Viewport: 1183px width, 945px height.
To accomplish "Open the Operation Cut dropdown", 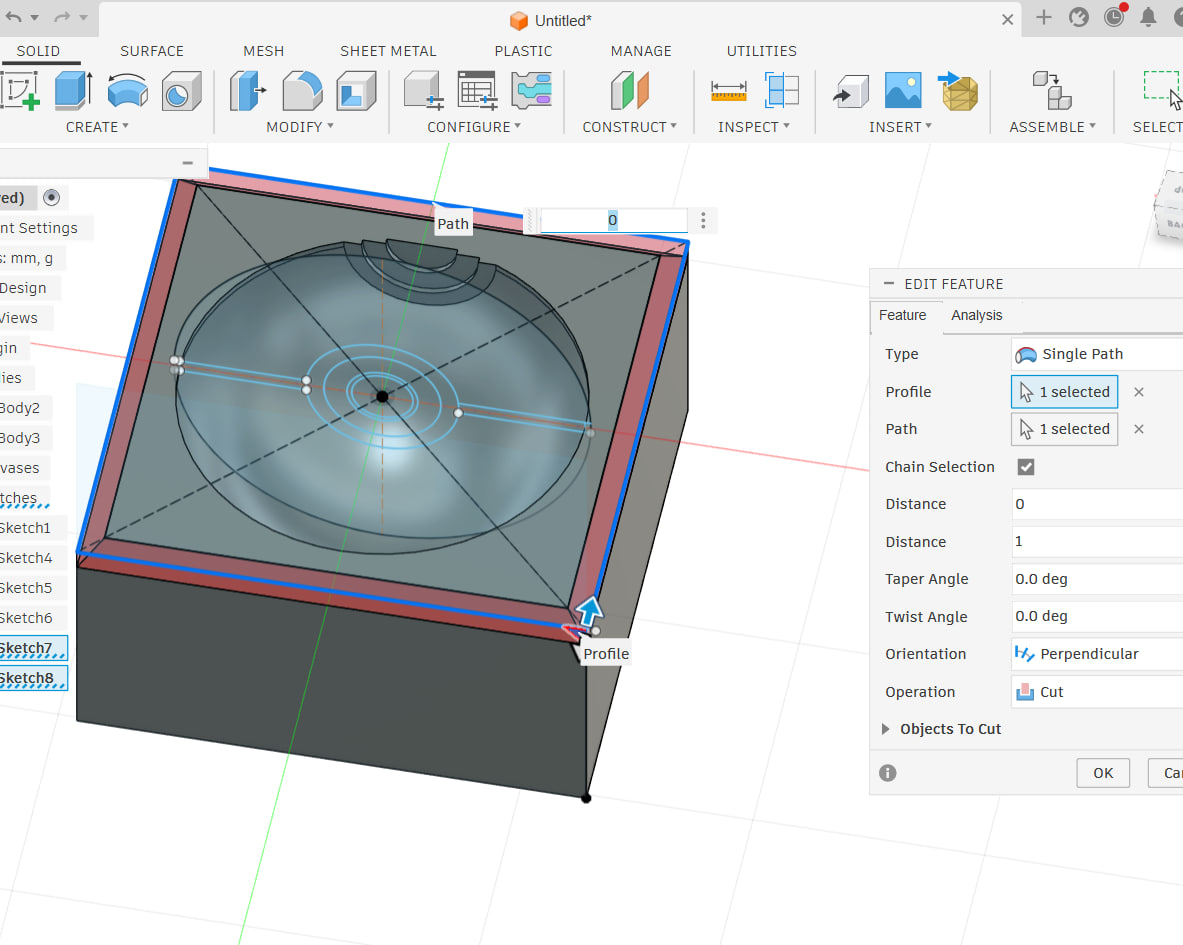I will coord(1097,692).
